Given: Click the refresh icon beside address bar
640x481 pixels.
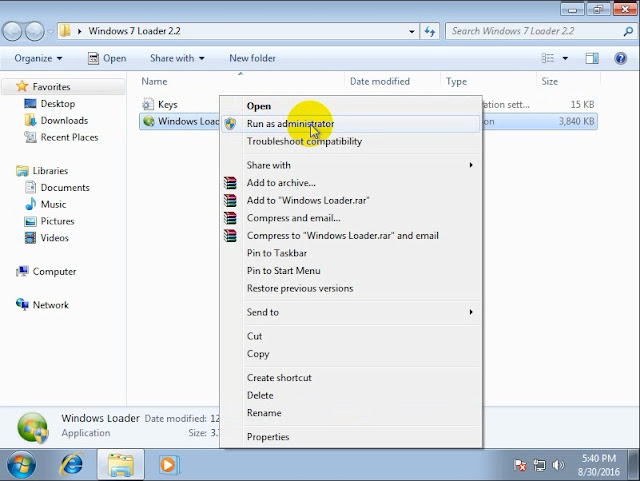Looking at the screenshot, I should coord(429,31).
